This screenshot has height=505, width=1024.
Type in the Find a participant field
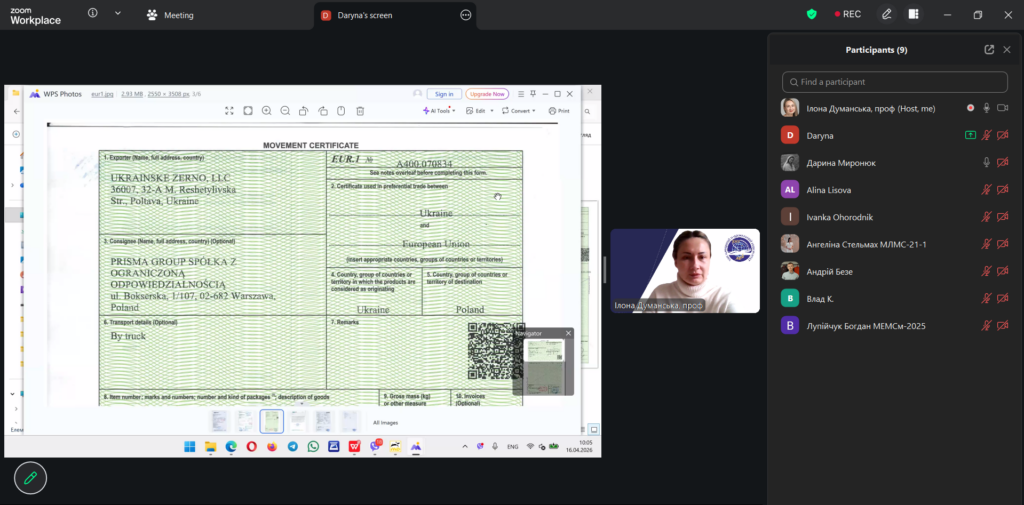tap(895, 82)
